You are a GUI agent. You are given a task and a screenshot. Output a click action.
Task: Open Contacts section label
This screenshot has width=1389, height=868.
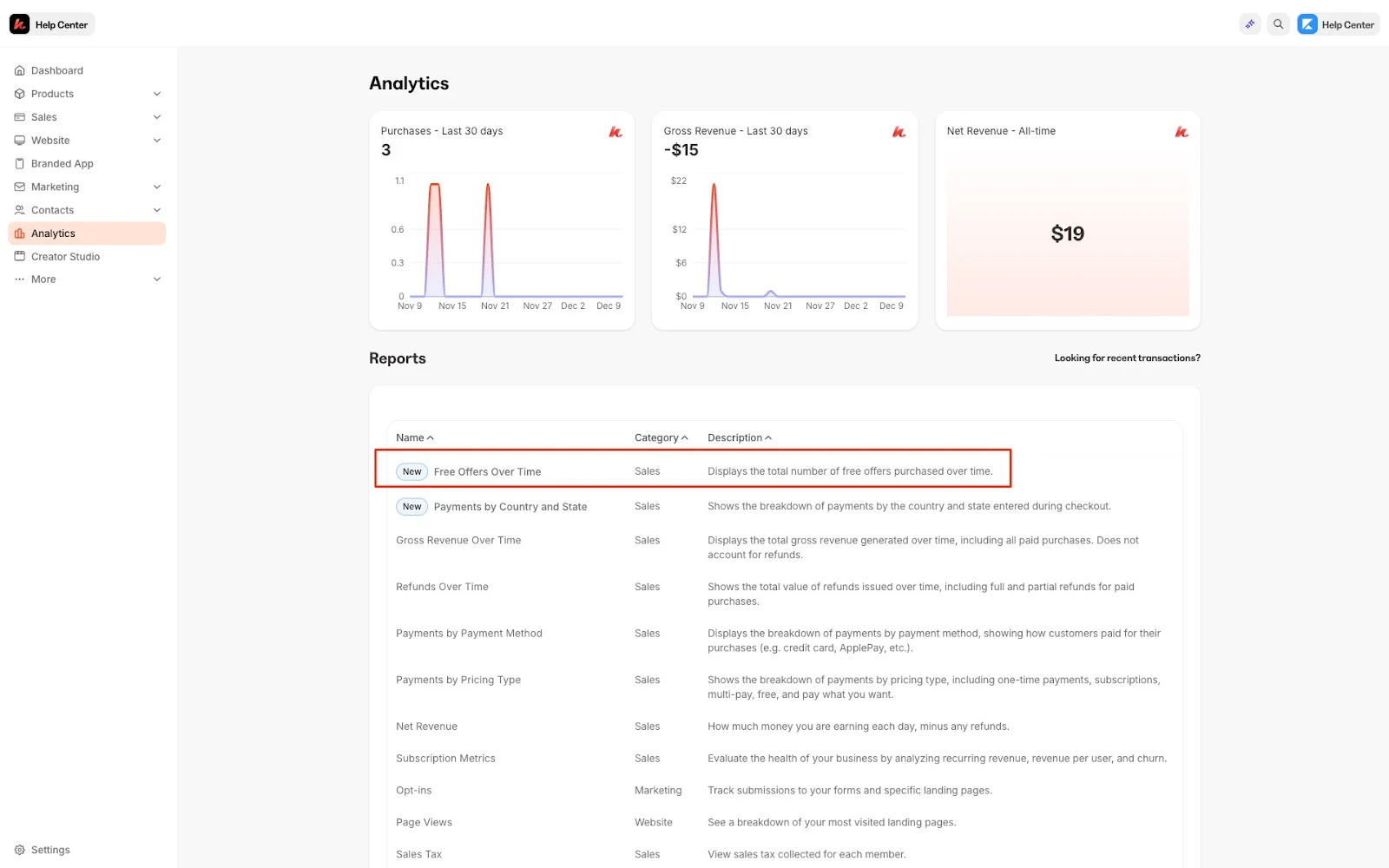[52, 210]
